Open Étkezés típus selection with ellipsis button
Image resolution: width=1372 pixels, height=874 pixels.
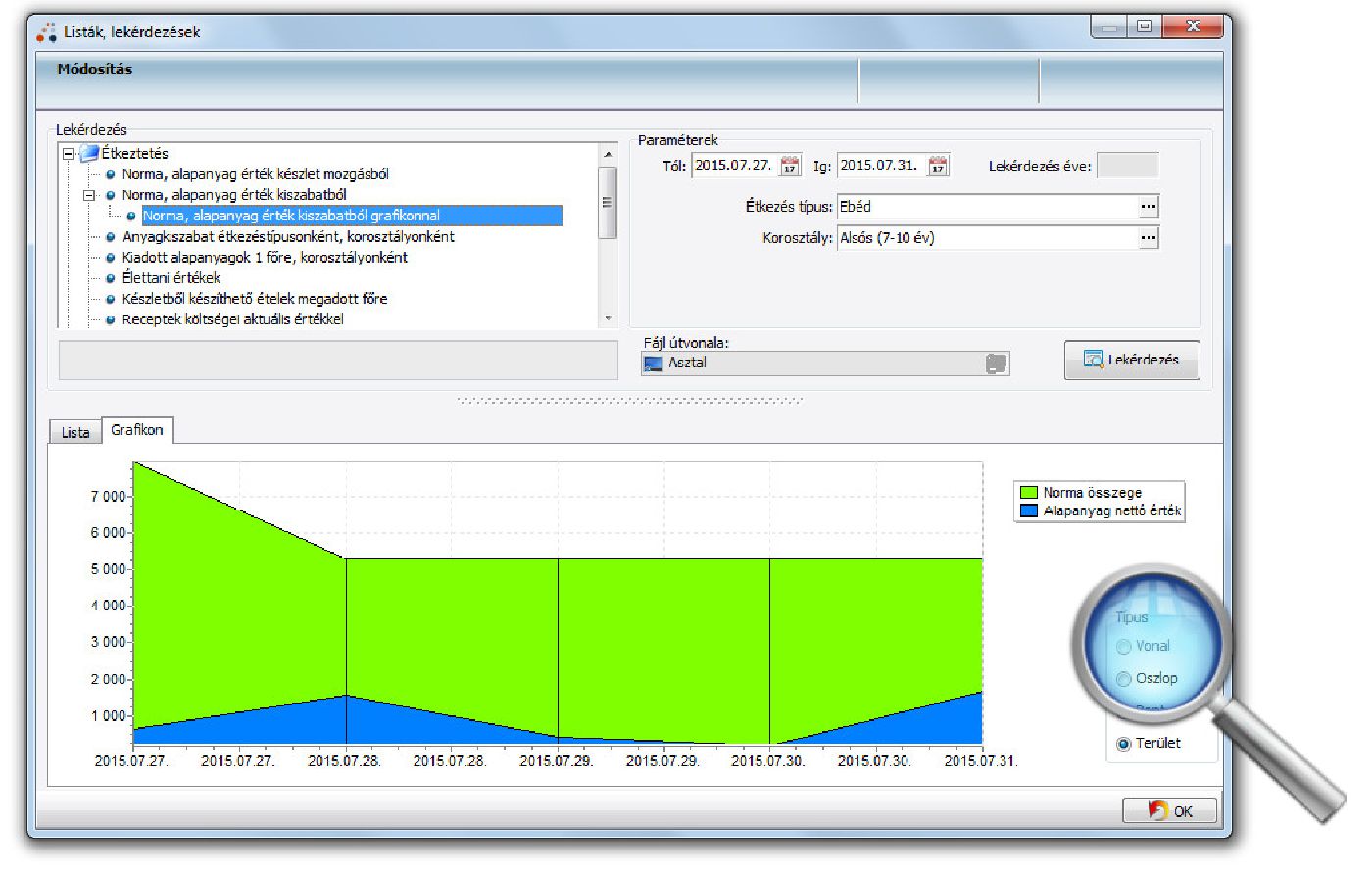[x=1149, y=207]
